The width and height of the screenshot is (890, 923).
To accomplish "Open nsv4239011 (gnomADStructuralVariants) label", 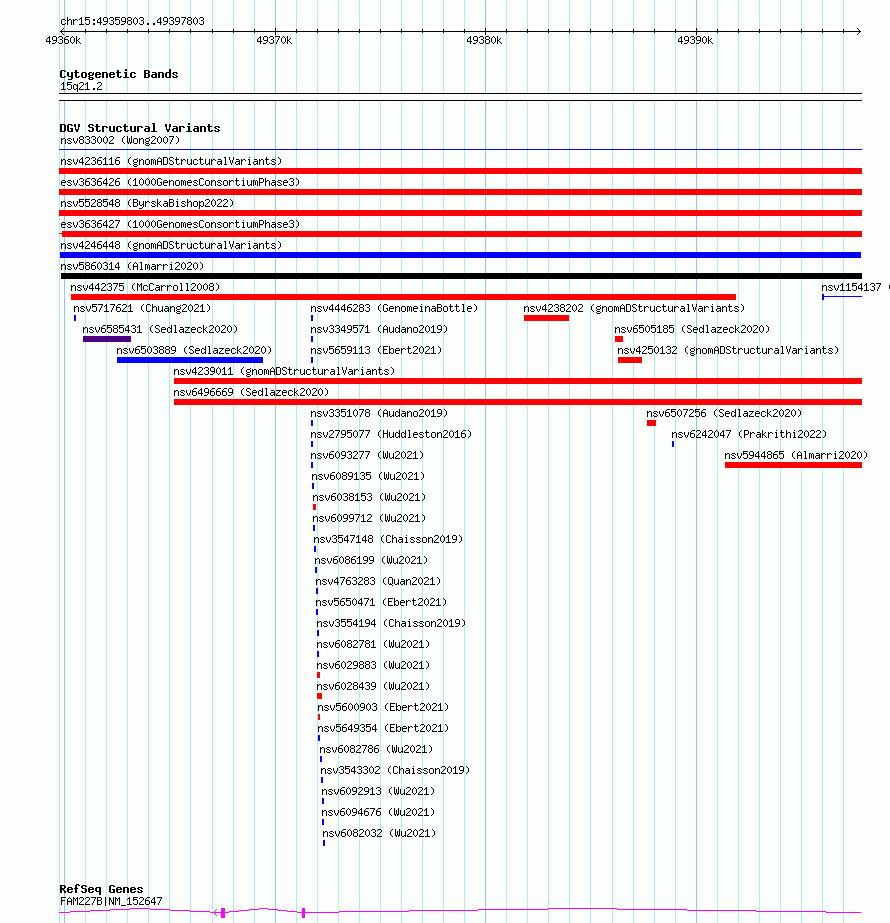I will [284, 371].
